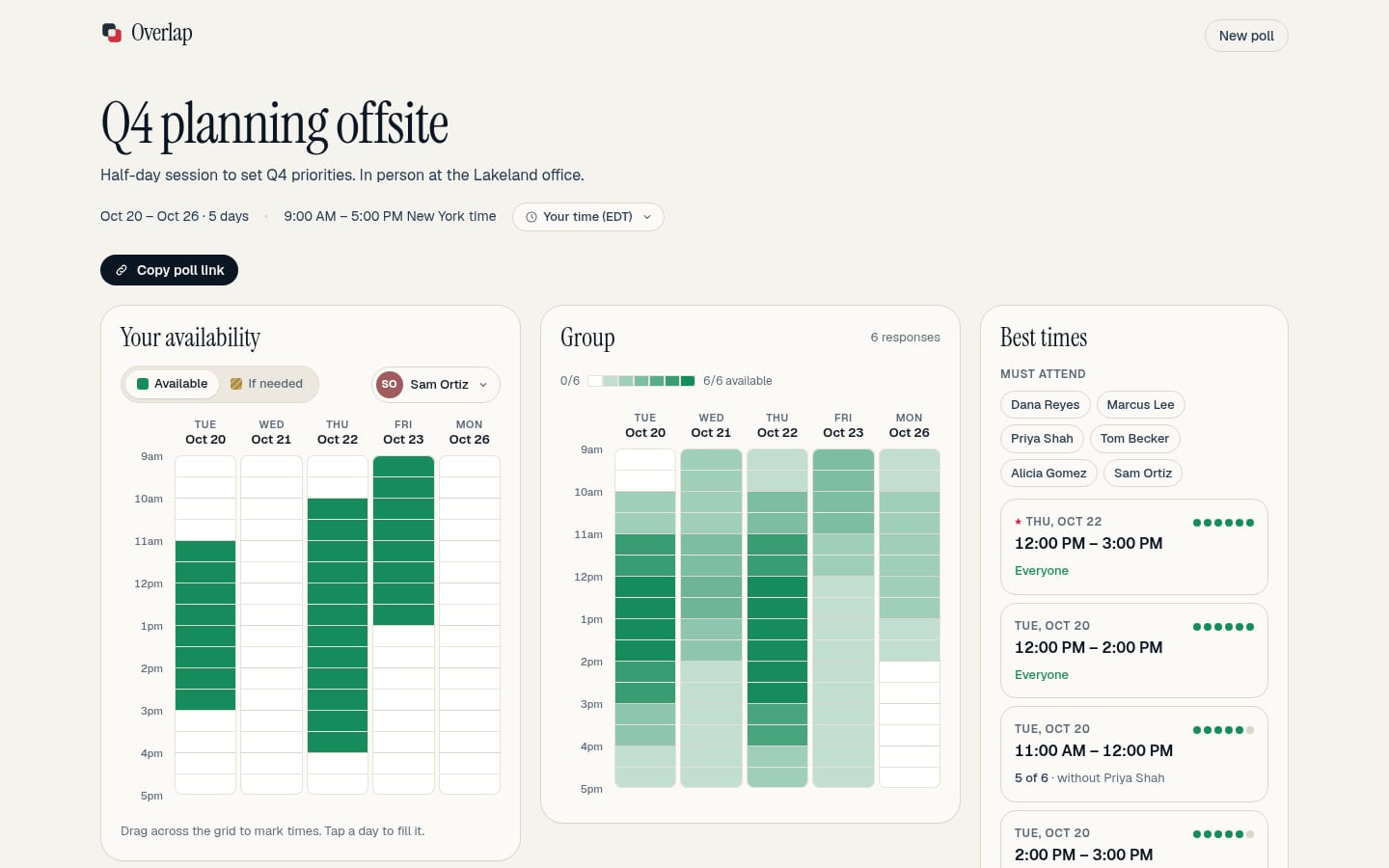Screen dimensions: 1389x868
Task: Toggle Dana Reyes must-attend chip
Action: pyautogui.click(x=1045, y=405)
